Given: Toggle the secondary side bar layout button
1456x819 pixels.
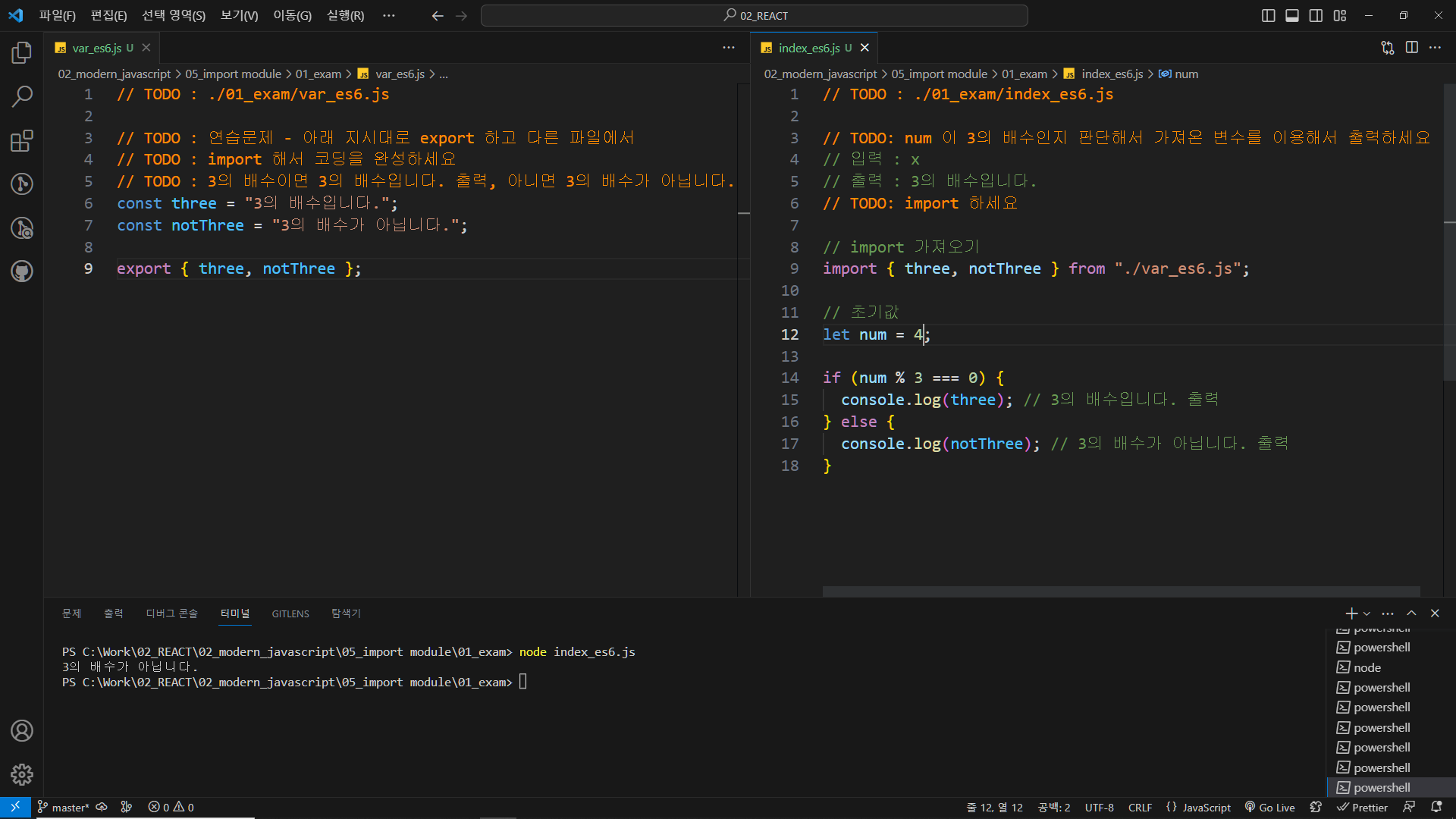Looking at the screenshot, I should tap(1316, 15).
